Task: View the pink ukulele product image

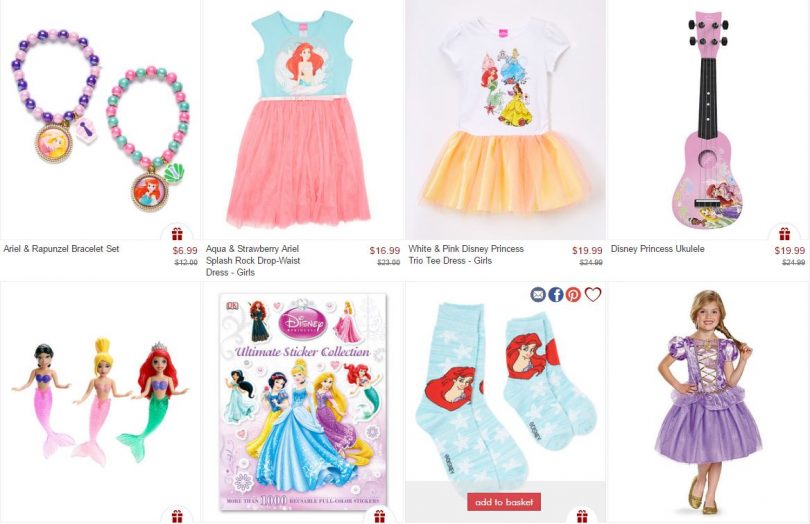Action: 709,120
